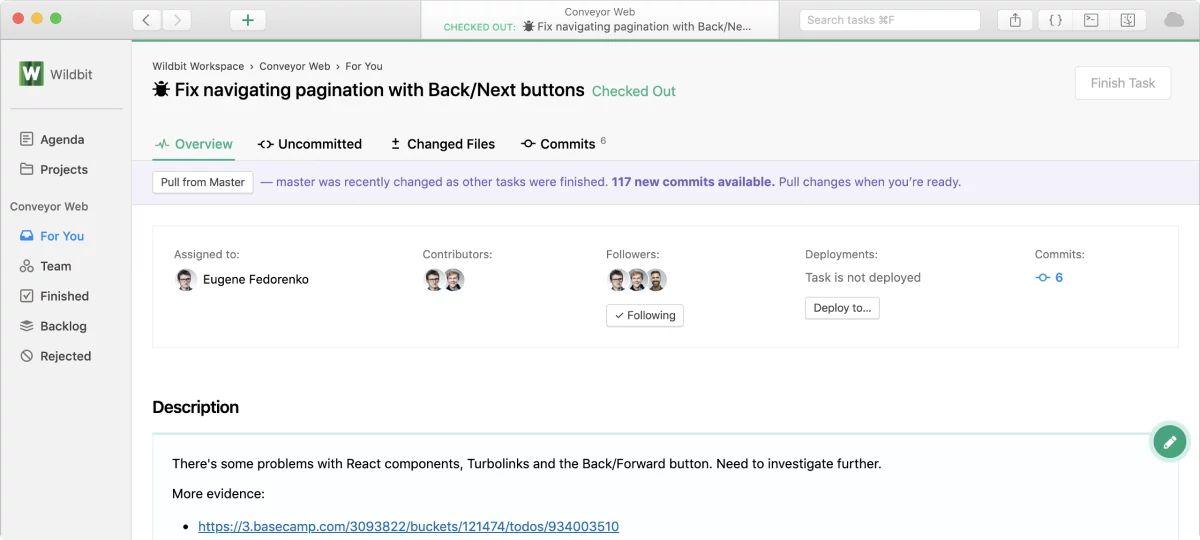Click Conveyor Web in the breadcrumb
The width and height of the screenshot is (1200, 540).
[294, 66]
